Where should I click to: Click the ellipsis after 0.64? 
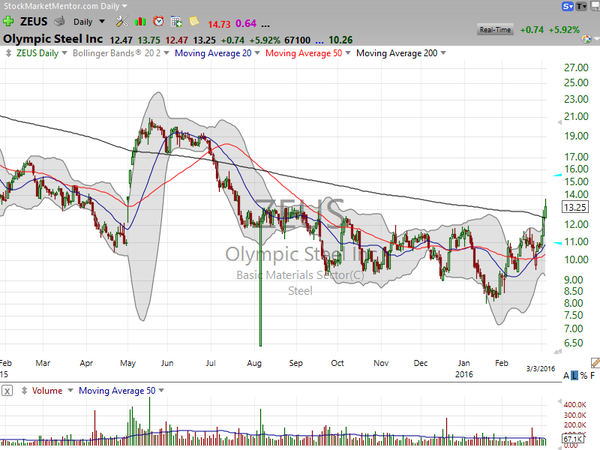[265, 25]
